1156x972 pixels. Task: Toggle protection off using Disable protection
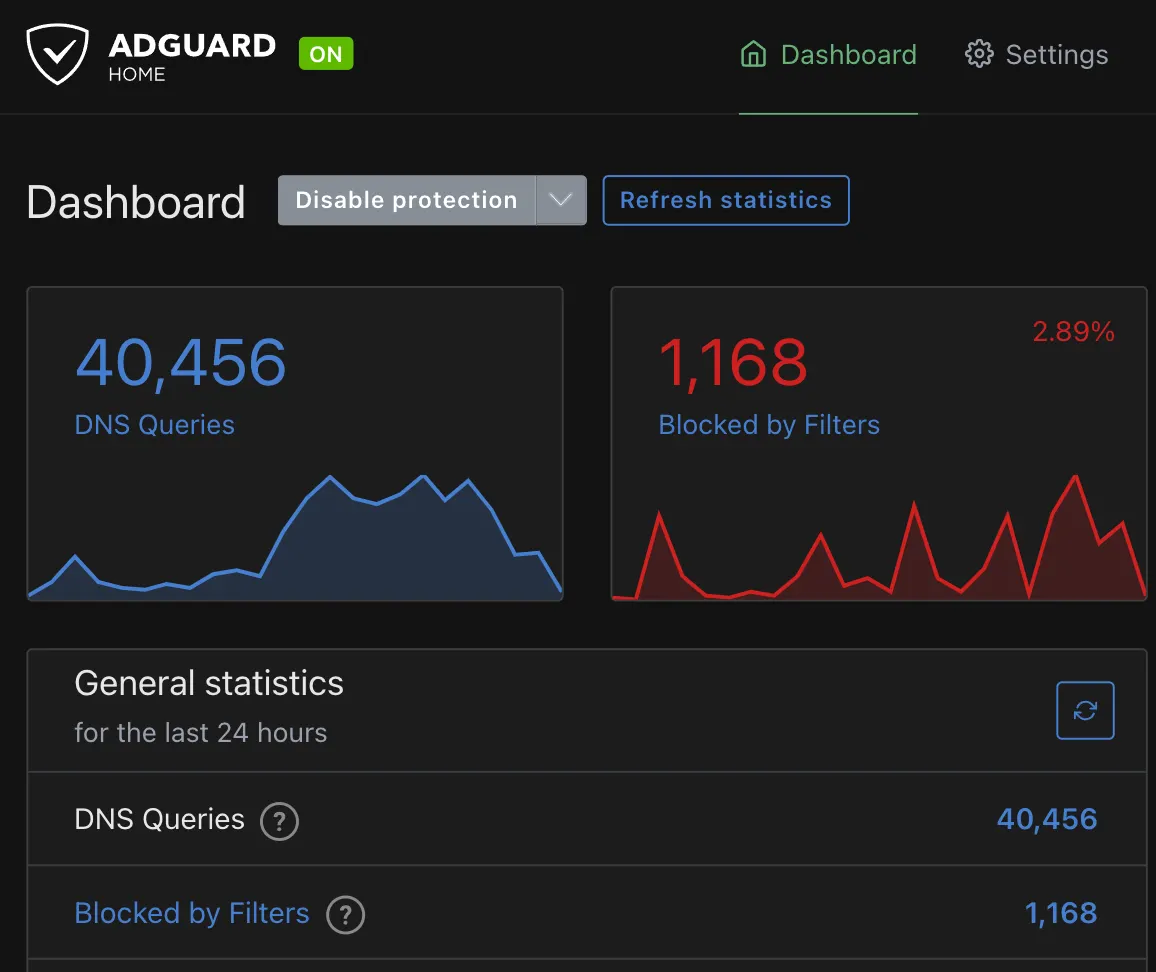pyautogui.click(x=405, y=200)
